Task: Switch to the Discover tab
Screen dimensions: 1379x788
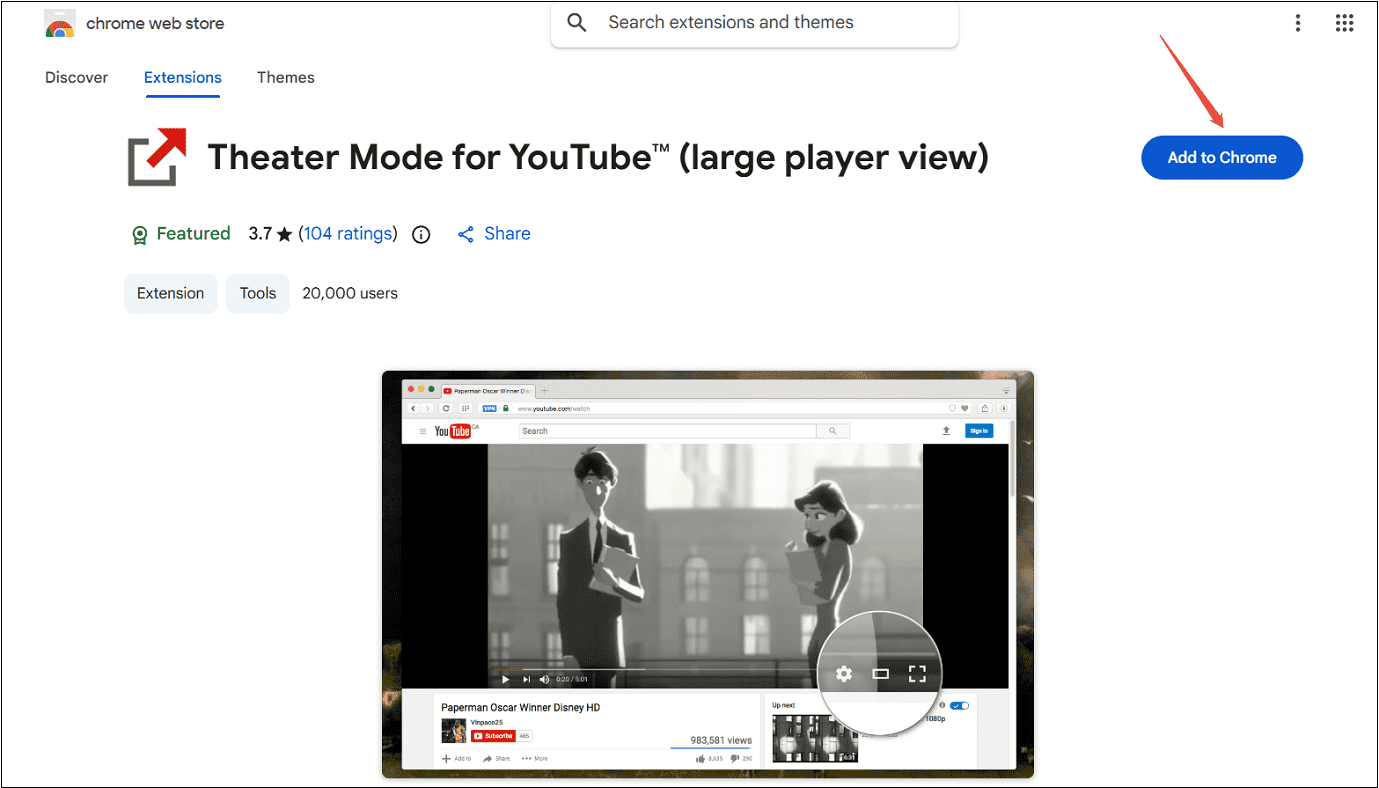Action: click(x=76, y=77)
